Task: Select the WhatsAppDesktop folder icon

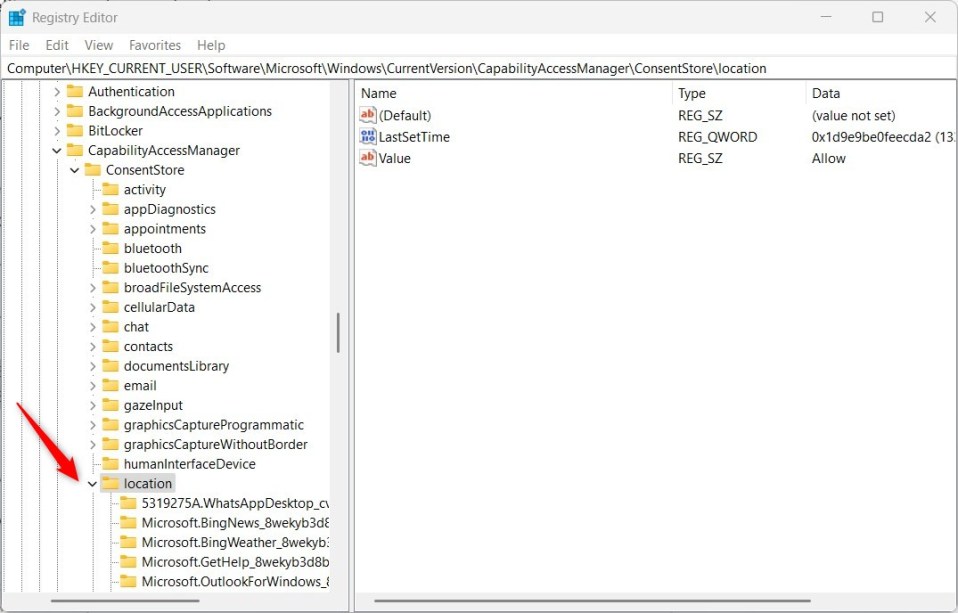Action: (x=128, y=502)
